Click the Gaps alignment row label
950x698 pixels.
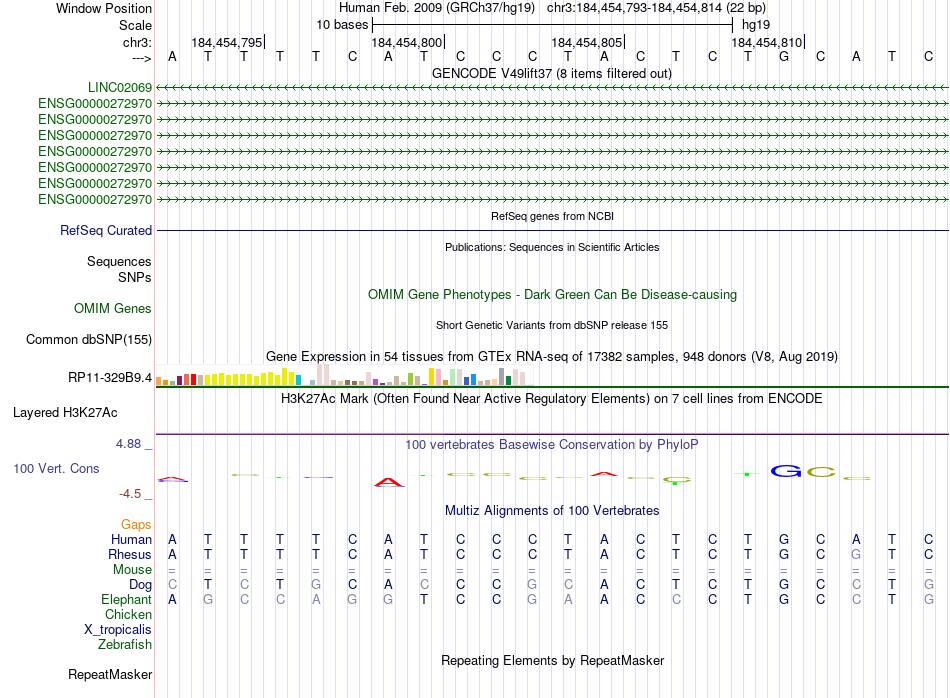(136, 524)
